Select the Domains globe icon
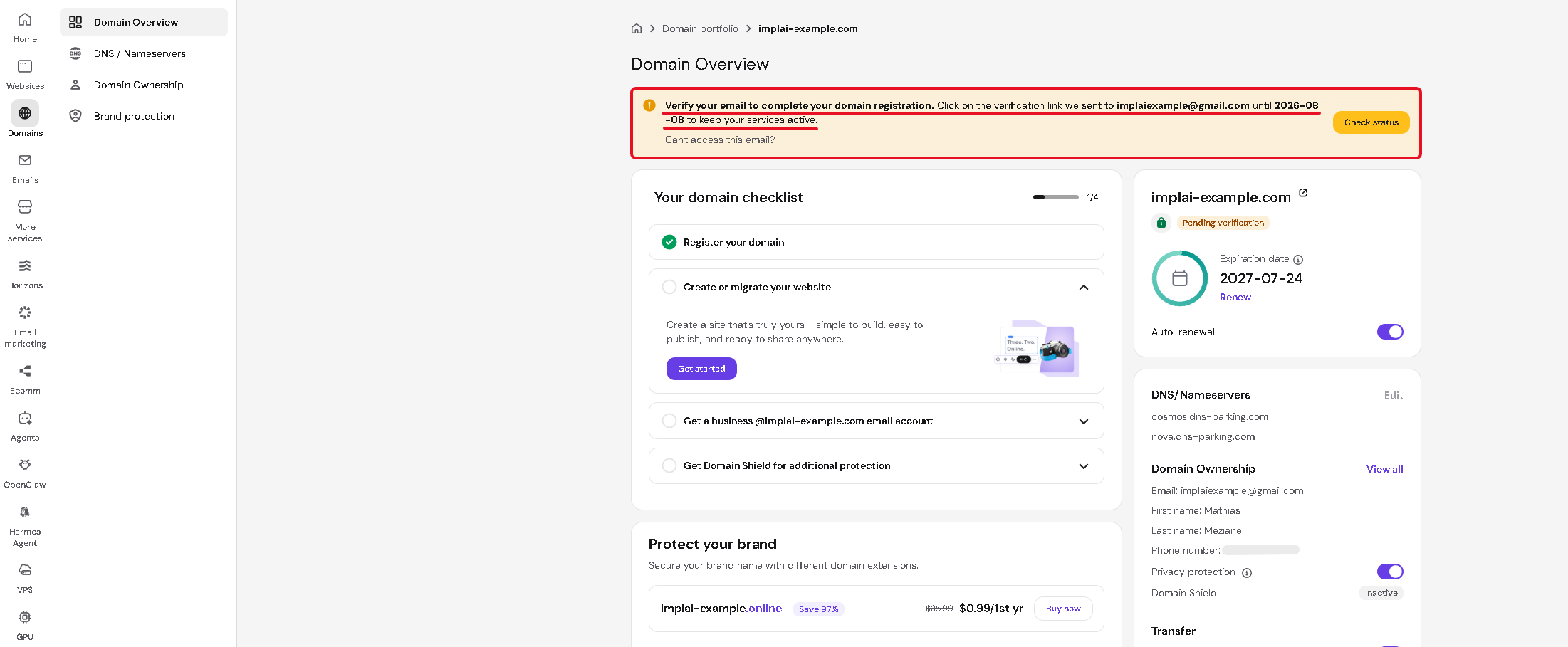The image size is (1568, 647). pos(25,113)
